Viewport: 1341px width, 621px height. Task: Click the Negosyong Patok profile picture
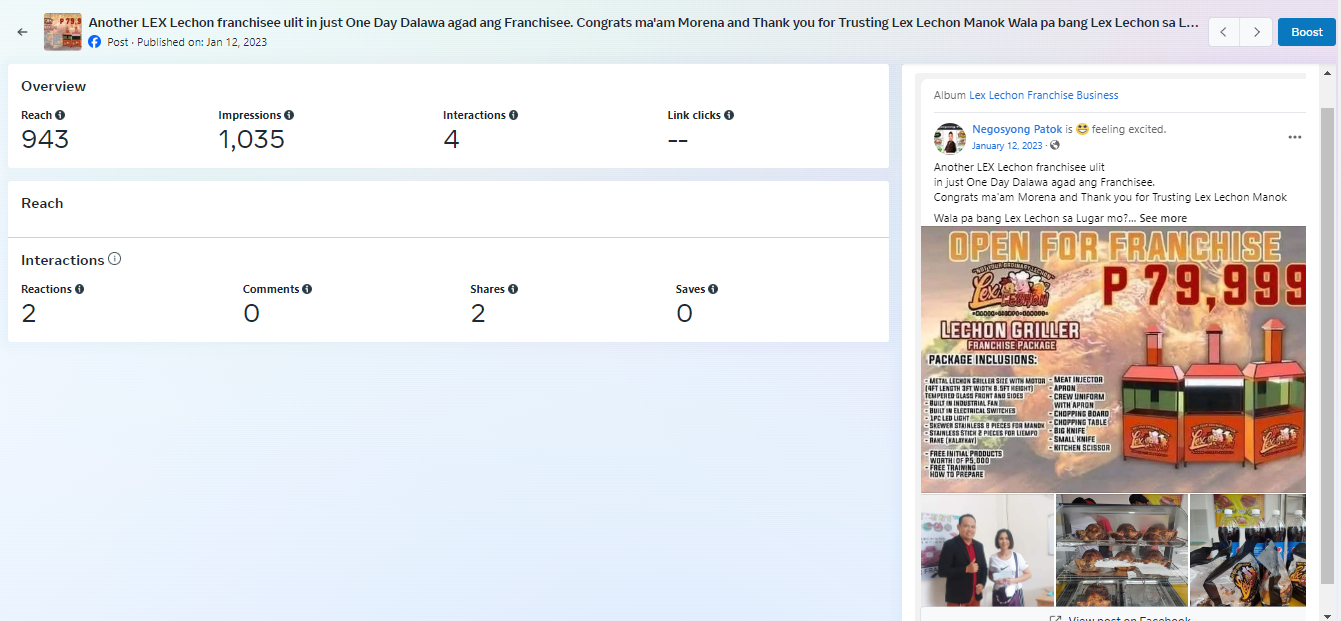click(x=950, y=138)
